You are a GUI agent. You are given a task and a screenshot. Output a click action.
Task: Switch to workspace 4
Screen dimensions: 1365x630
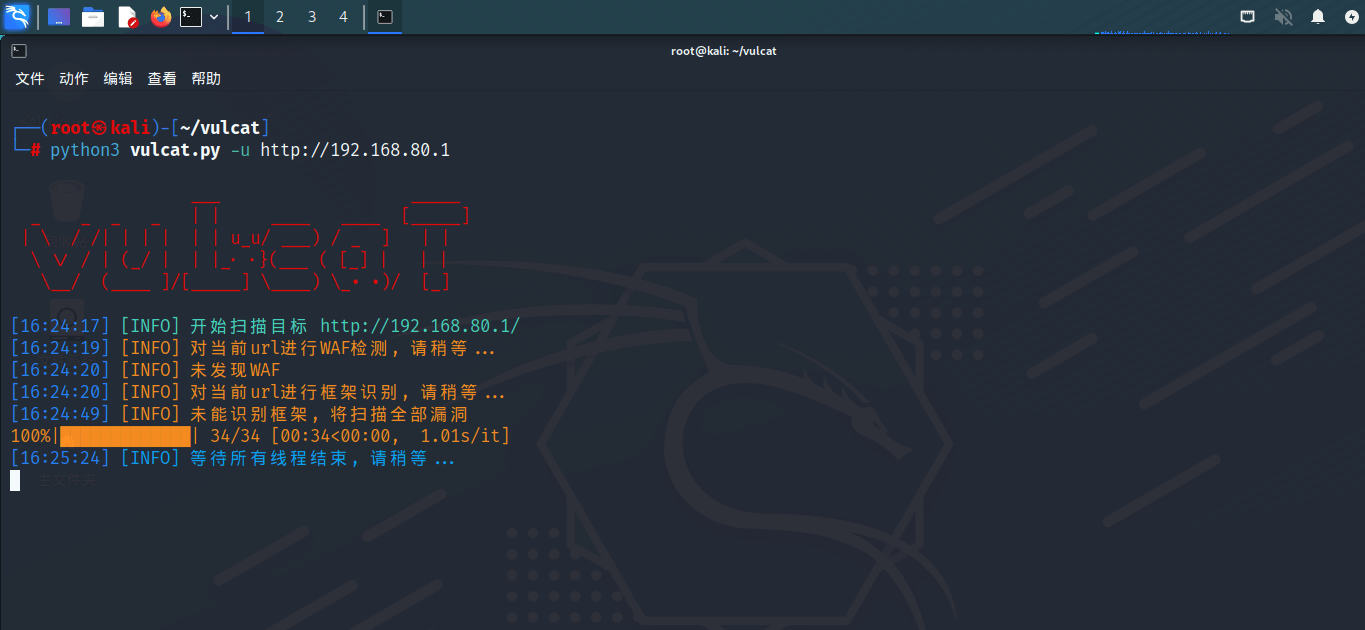[343, 17]
